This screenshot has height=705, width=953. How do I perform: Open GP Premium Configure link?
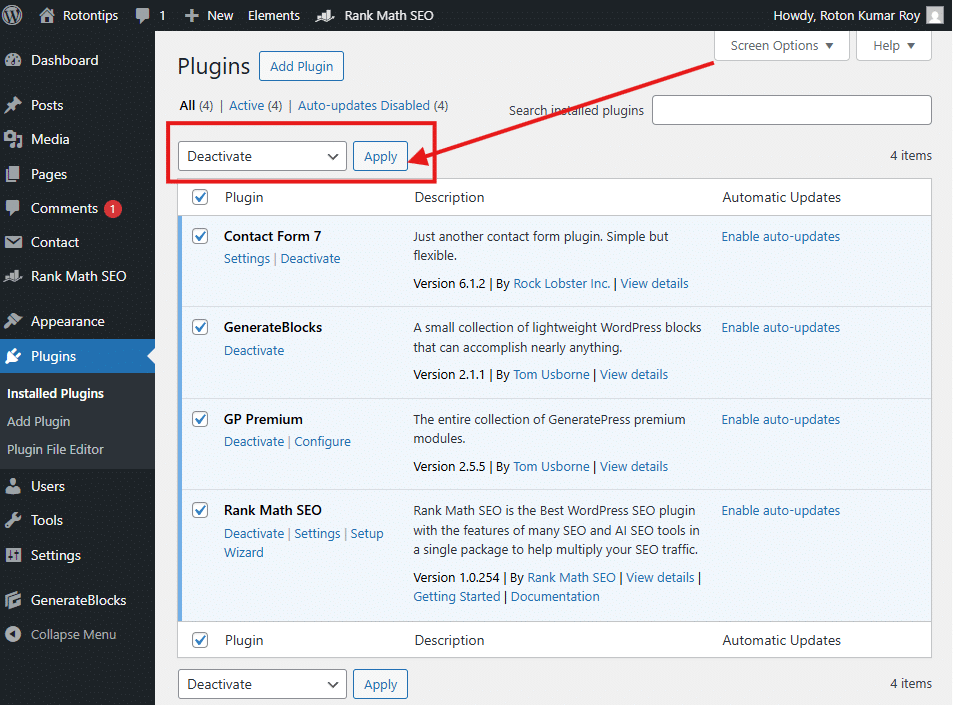click(323, 442)
